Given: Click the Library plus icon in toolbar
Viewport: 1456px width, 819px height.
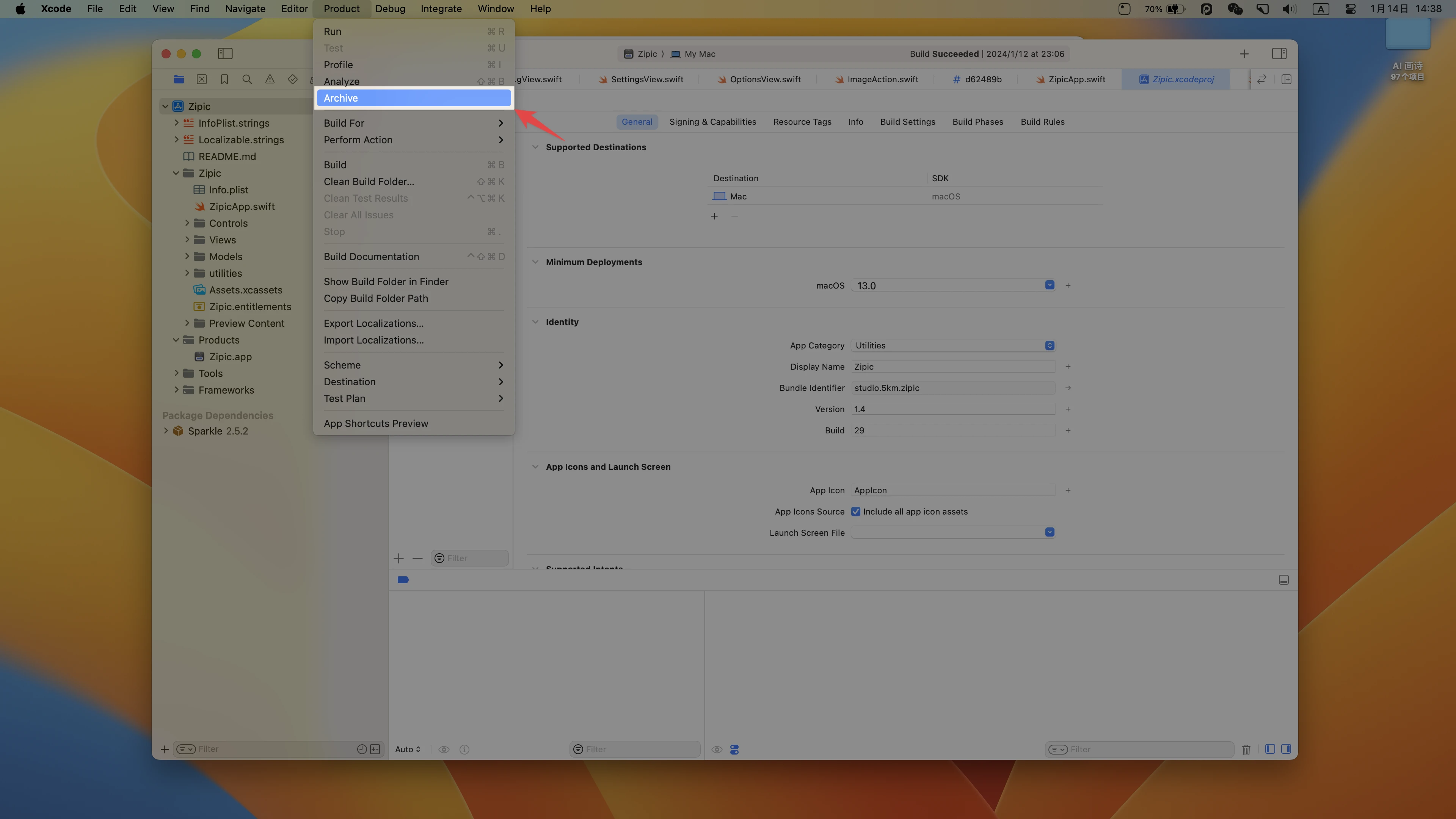Looking at the screenshot, I should tap(1244, 54).
